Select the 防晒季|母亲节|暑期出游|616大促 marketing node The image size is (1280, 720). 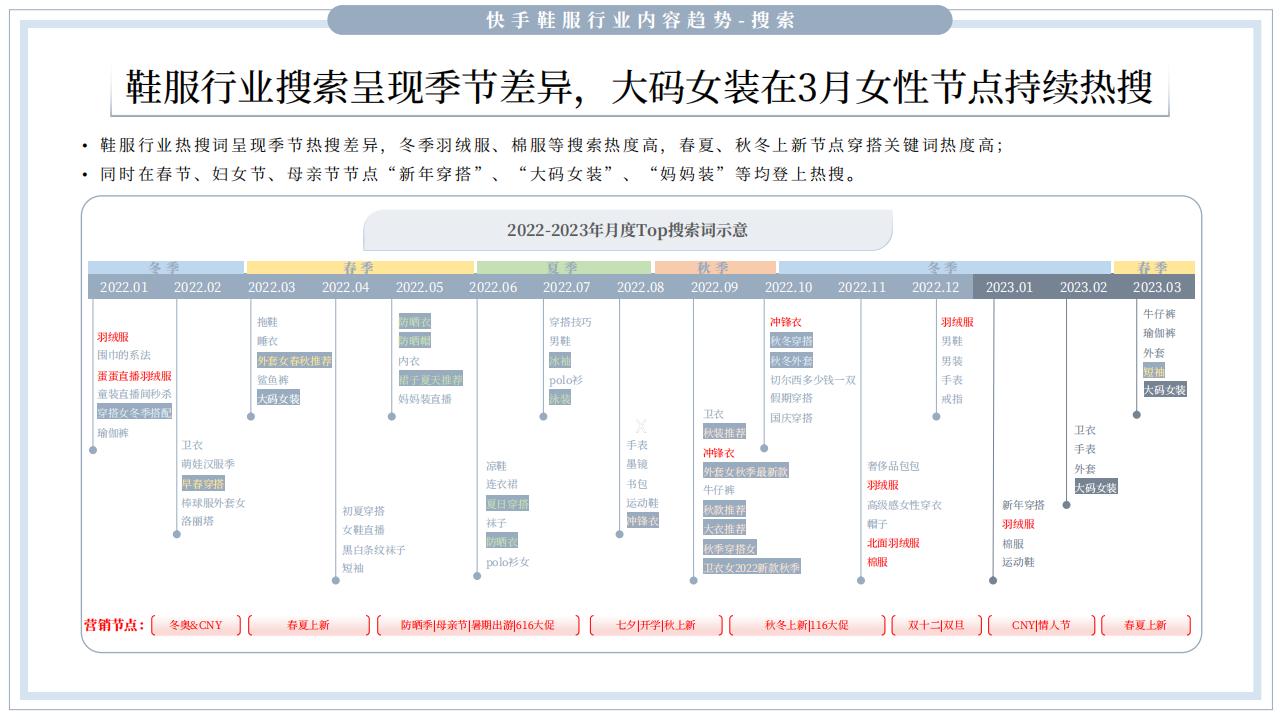[x=478, y=625]
